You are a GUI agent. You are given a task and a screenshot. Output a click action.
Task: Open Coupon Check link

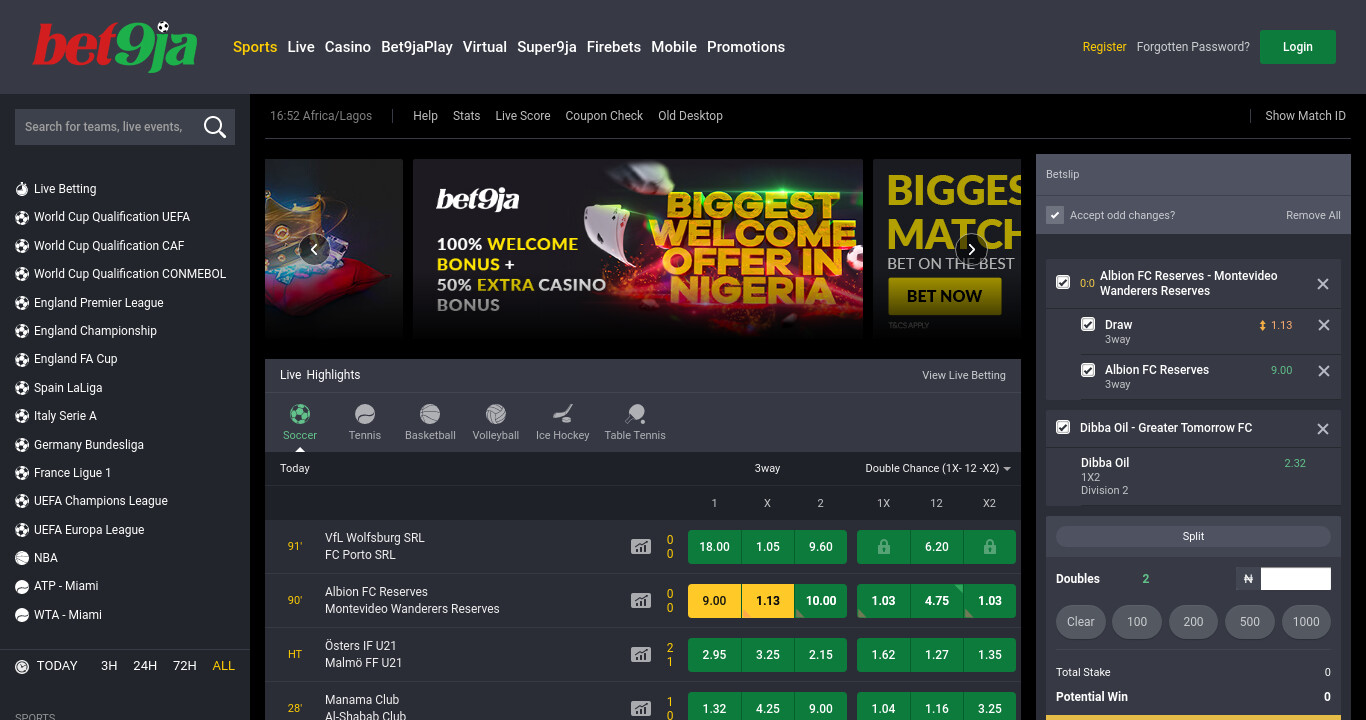click(604, 116)
